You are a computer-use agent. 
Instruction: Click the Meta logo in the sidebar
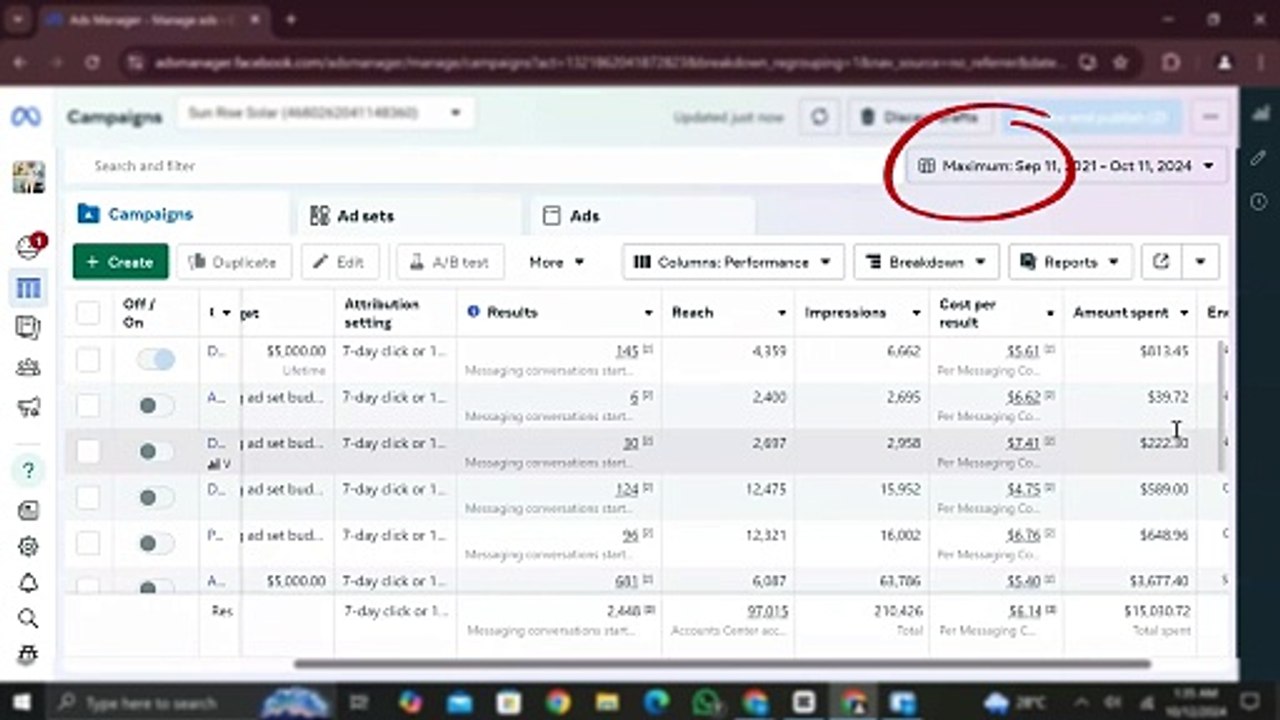coord(26,116)
